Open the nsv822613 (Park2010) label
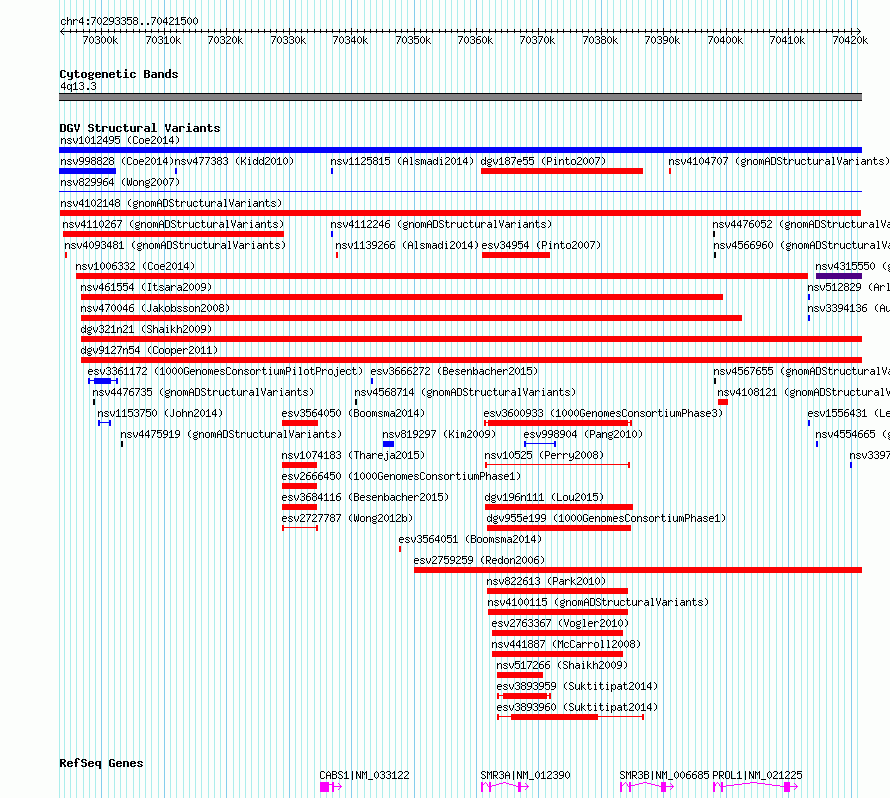The height and width of the screenshot is (798, 890). pyautogui.click(x=546, y=581)
